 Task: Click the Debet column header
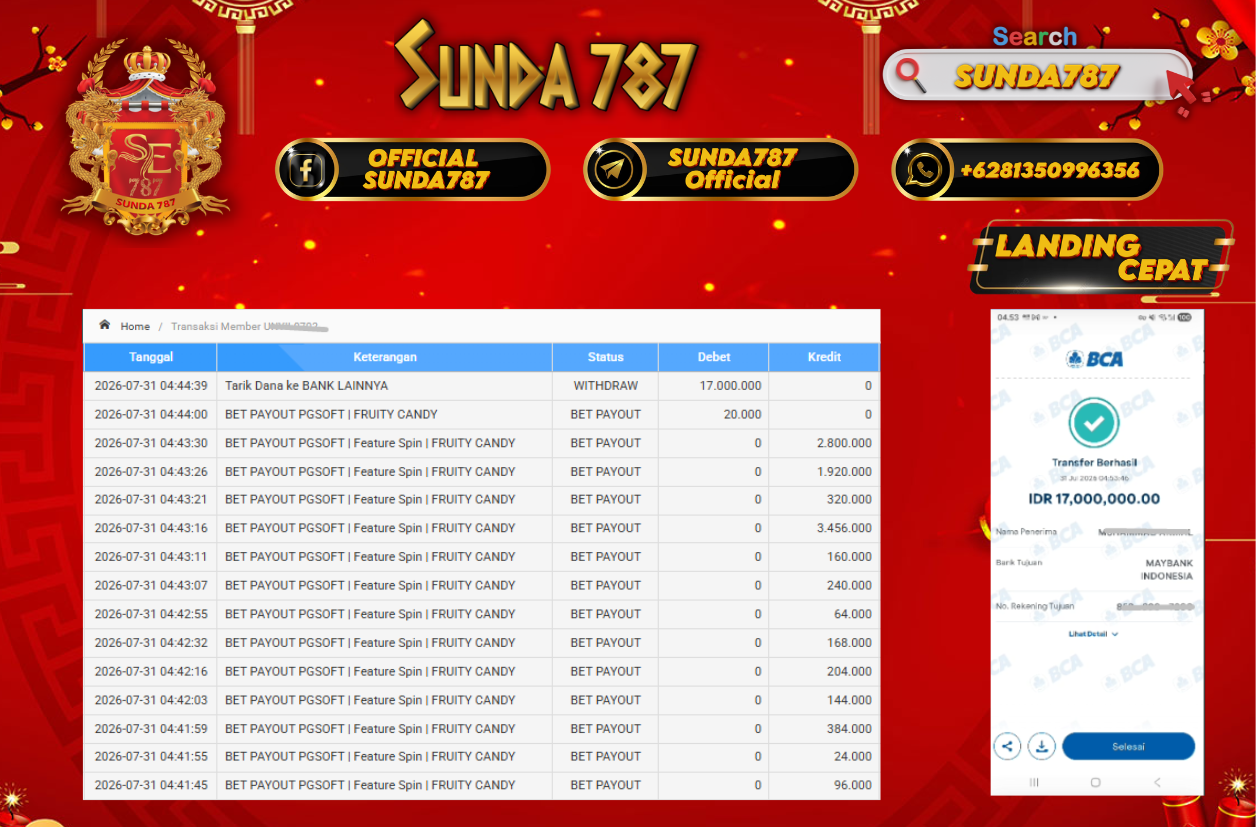pyautogui.click(x=714, y=357)
